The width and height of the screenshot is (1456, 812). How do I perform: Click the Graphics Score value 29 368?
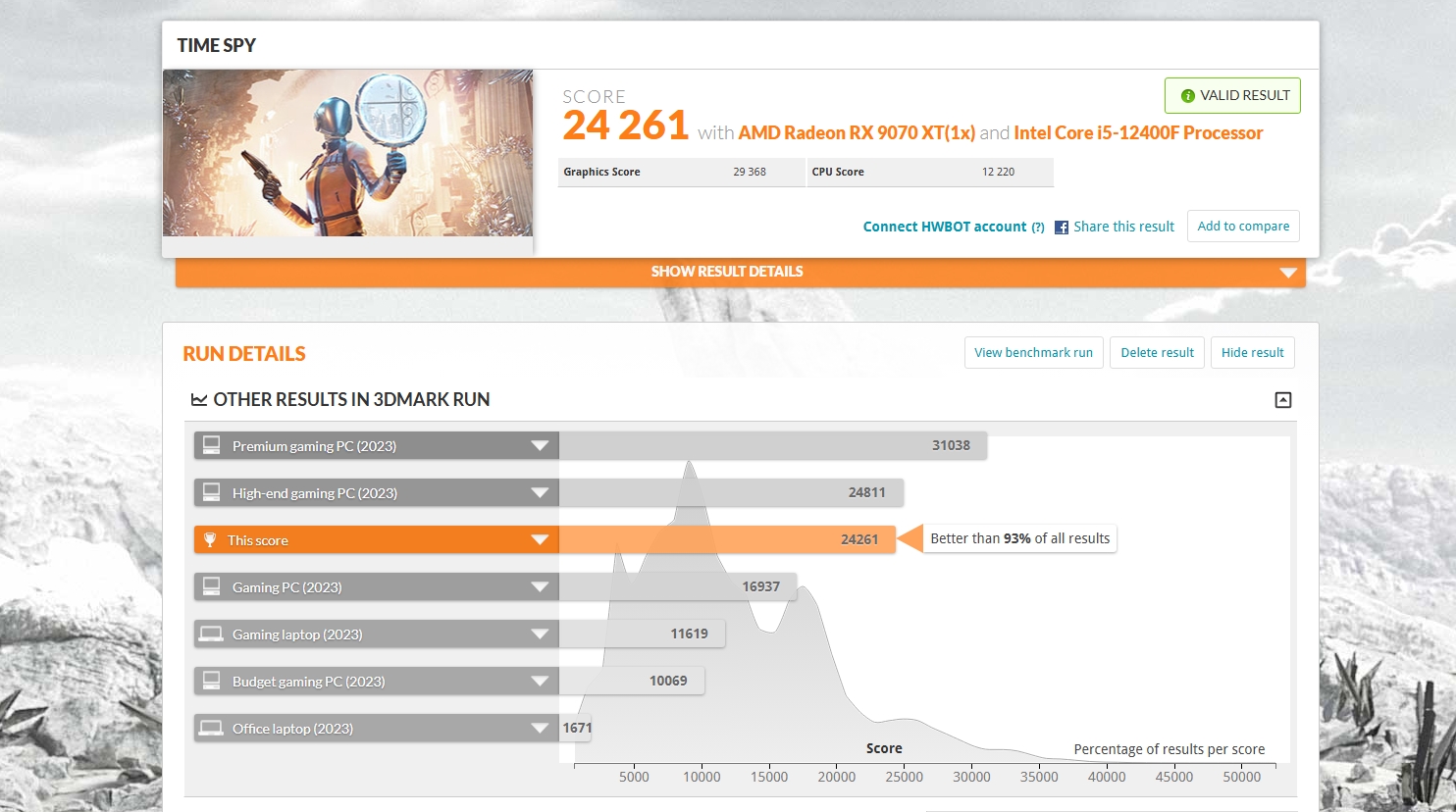(x=750, y=172)
